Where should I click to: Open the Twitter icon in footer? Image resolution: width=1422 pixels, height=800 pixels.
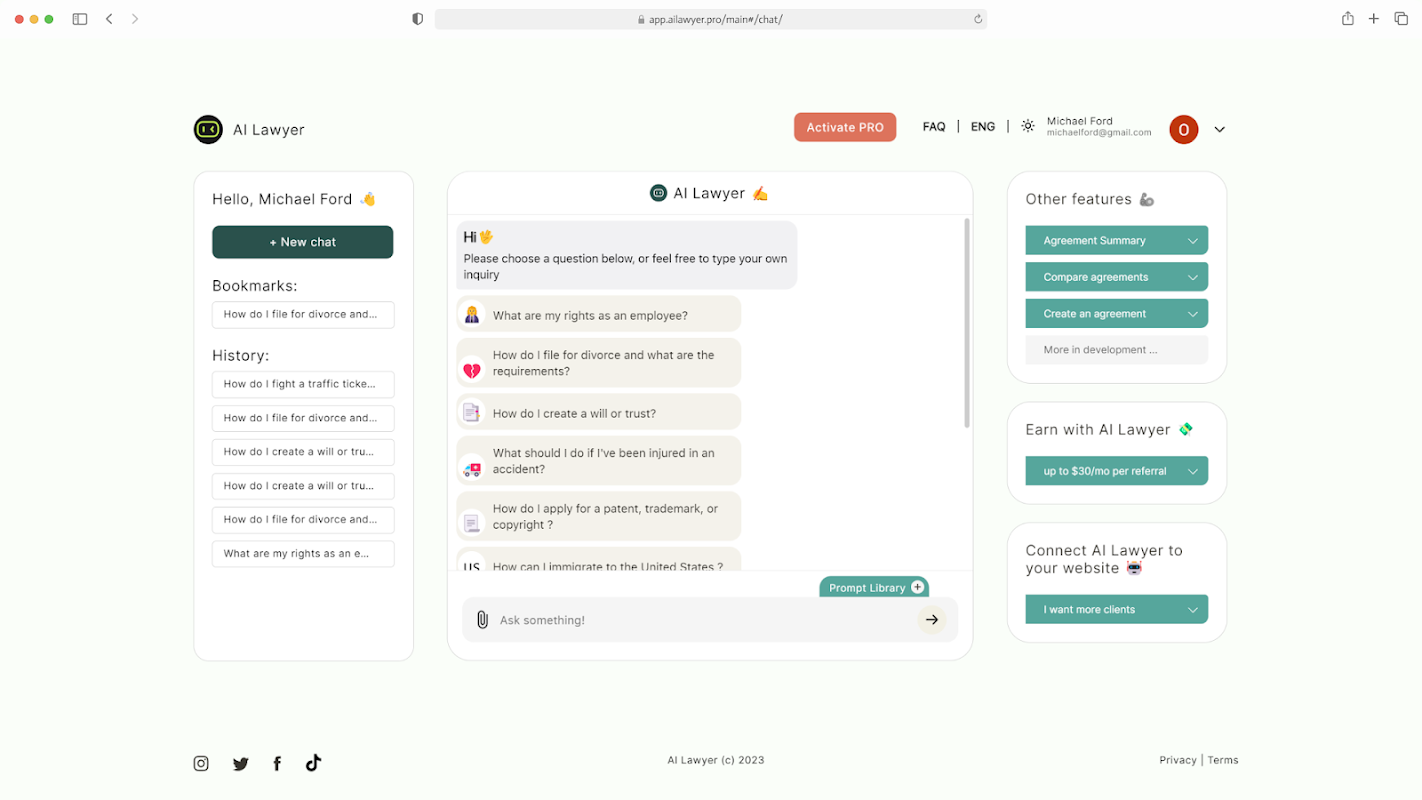(x=241, y=764)
